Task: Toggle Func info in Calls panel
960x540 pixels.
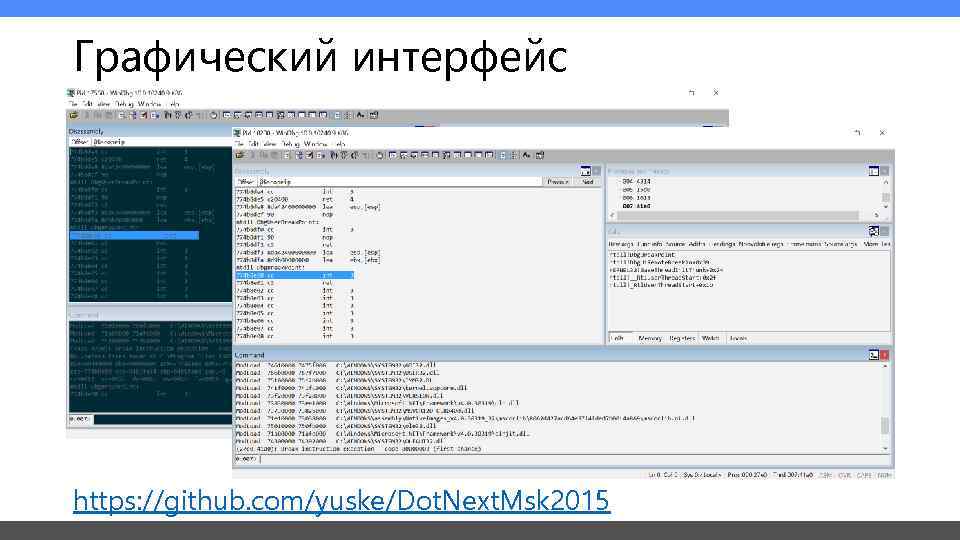Action: click(649, 244)
